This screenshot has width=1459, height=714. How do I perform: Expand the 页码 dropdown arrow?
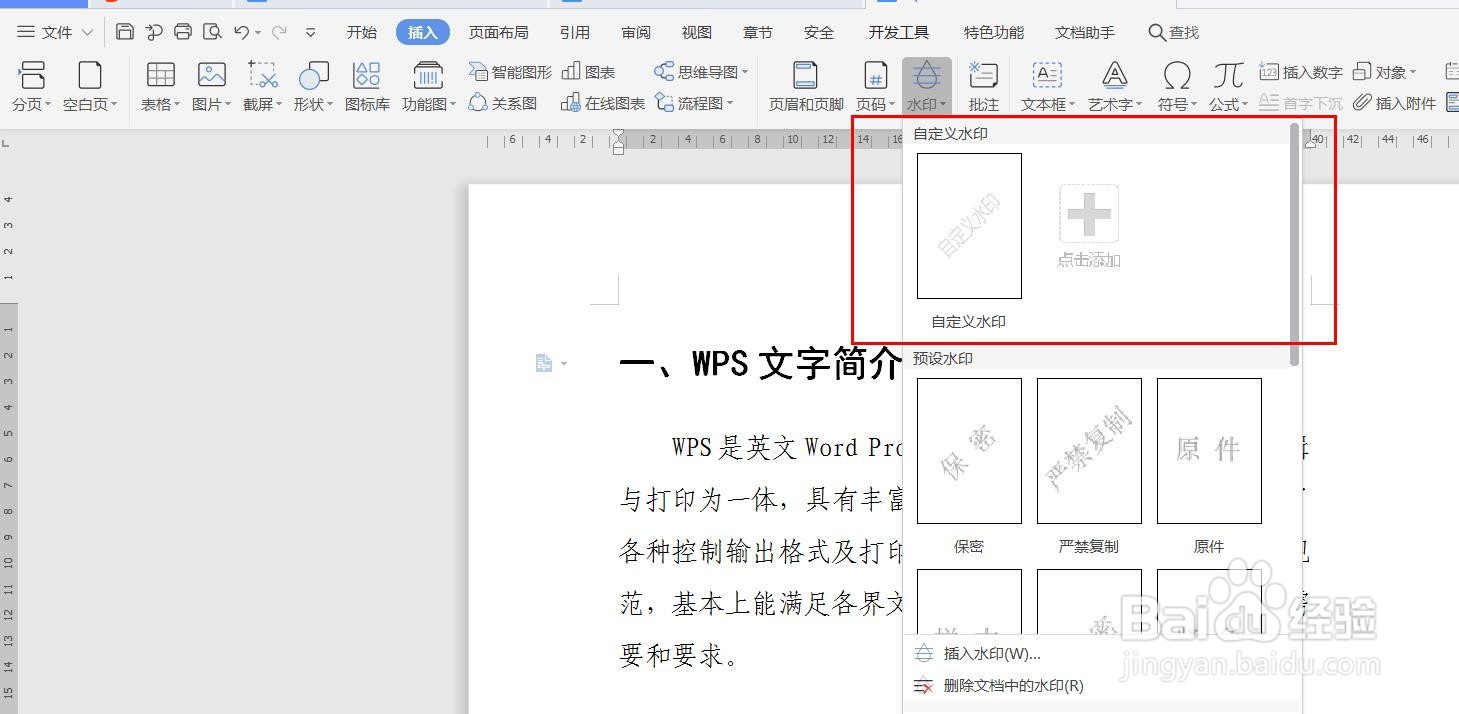point(892,105)
